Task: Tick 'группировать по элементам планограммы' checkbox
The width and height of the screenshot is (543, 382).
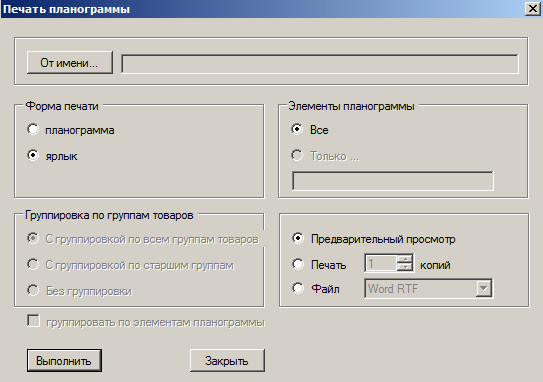Action: pos(33,321)
